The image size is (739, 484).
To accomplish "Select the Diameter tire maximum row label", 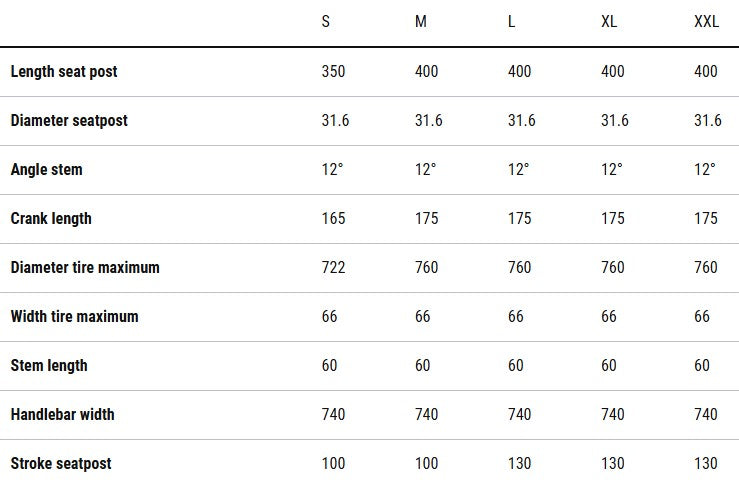I will click(85, 268).
